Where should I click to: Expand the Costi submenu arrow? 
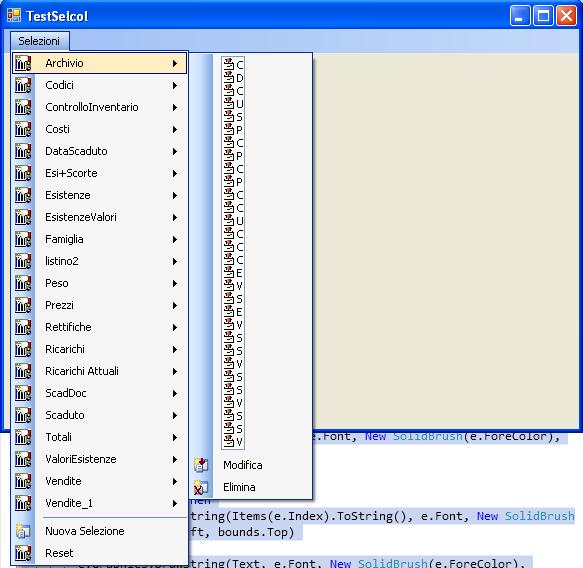point(175,129)
